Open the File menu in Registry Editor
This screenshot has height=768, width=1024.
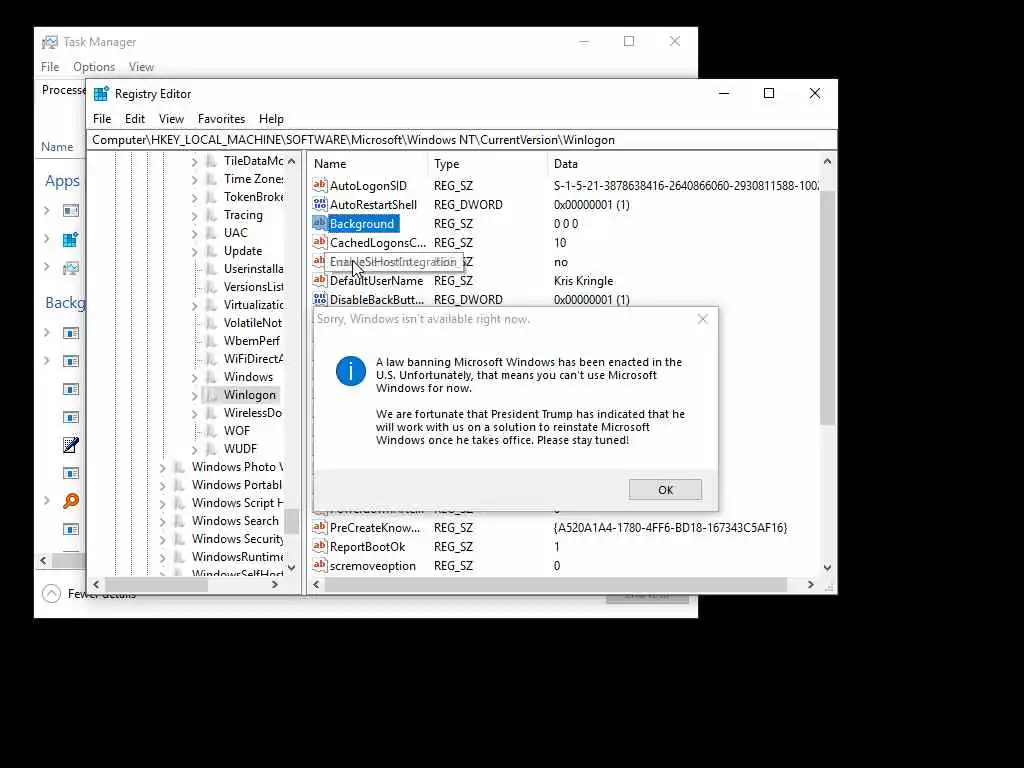pyautogui.click(x=102, y=119)
